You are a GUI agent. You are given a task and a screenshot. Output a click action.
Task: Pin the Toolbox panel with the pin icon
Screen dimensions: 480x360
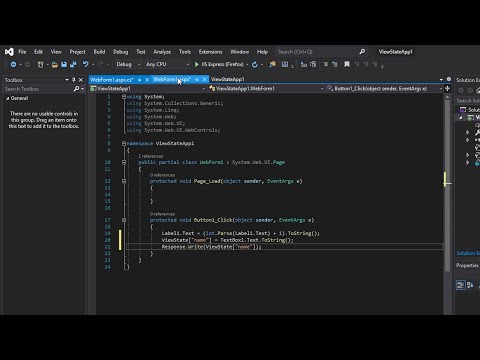pyautogui.click(x=74, y=80)
